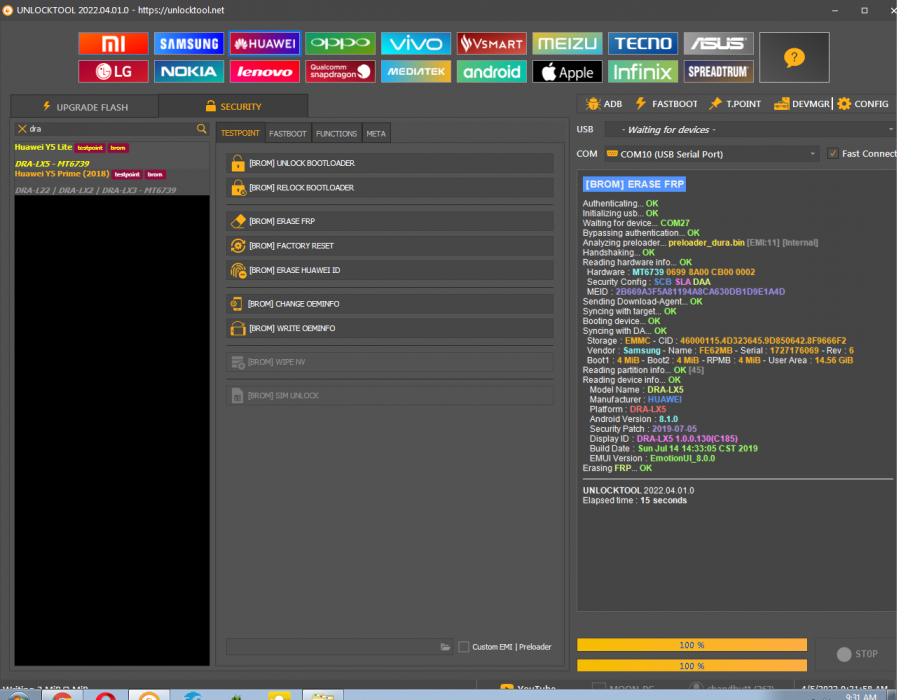Click the STOP button
Screen dimensions: 908x700
pos(858,654)
